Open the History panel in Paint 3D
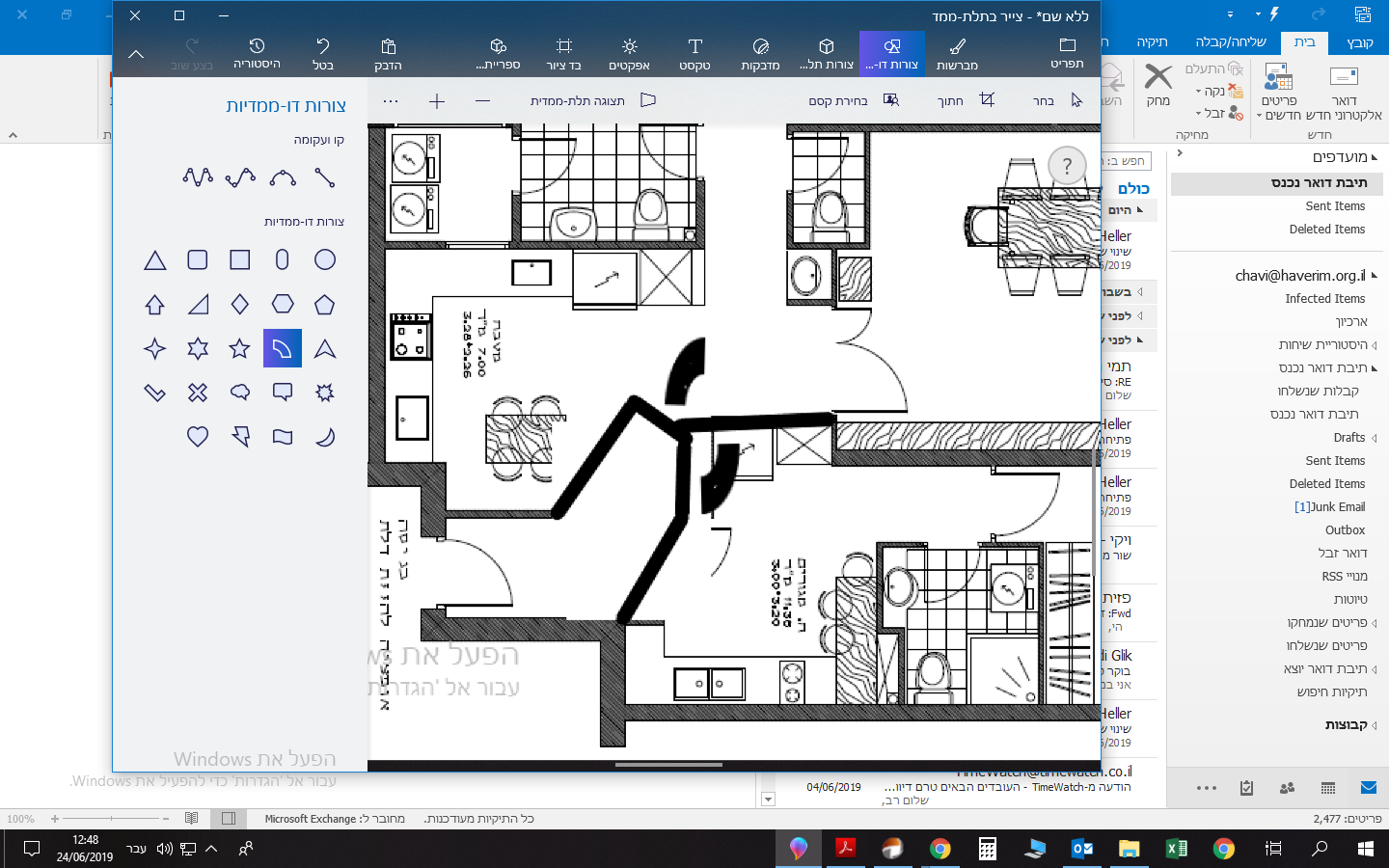This screenshot has height=868, width=1389. [x=257, y=54]
